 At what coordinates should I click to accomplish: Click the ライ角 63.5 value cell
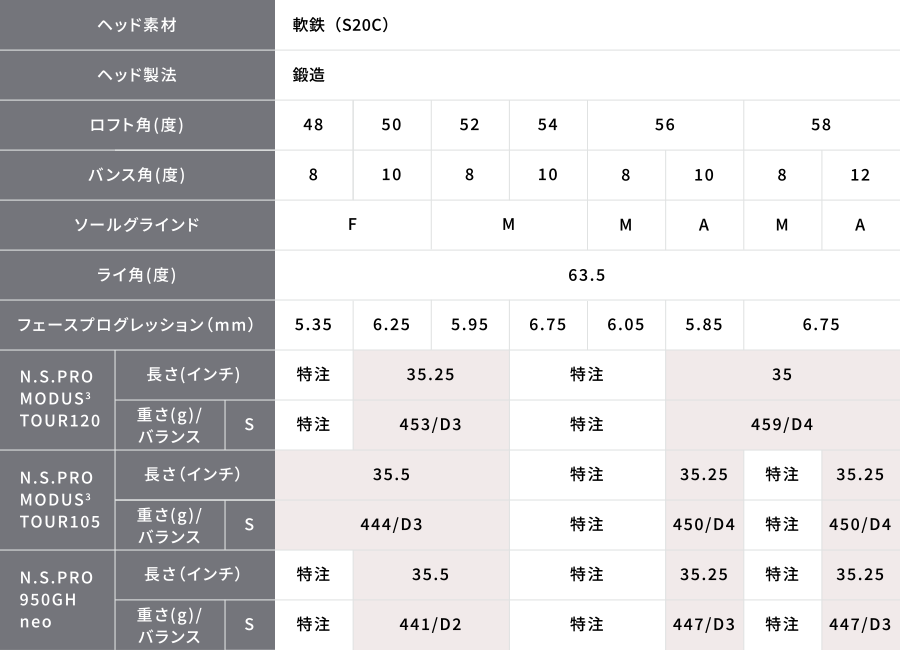pos(587,274)
